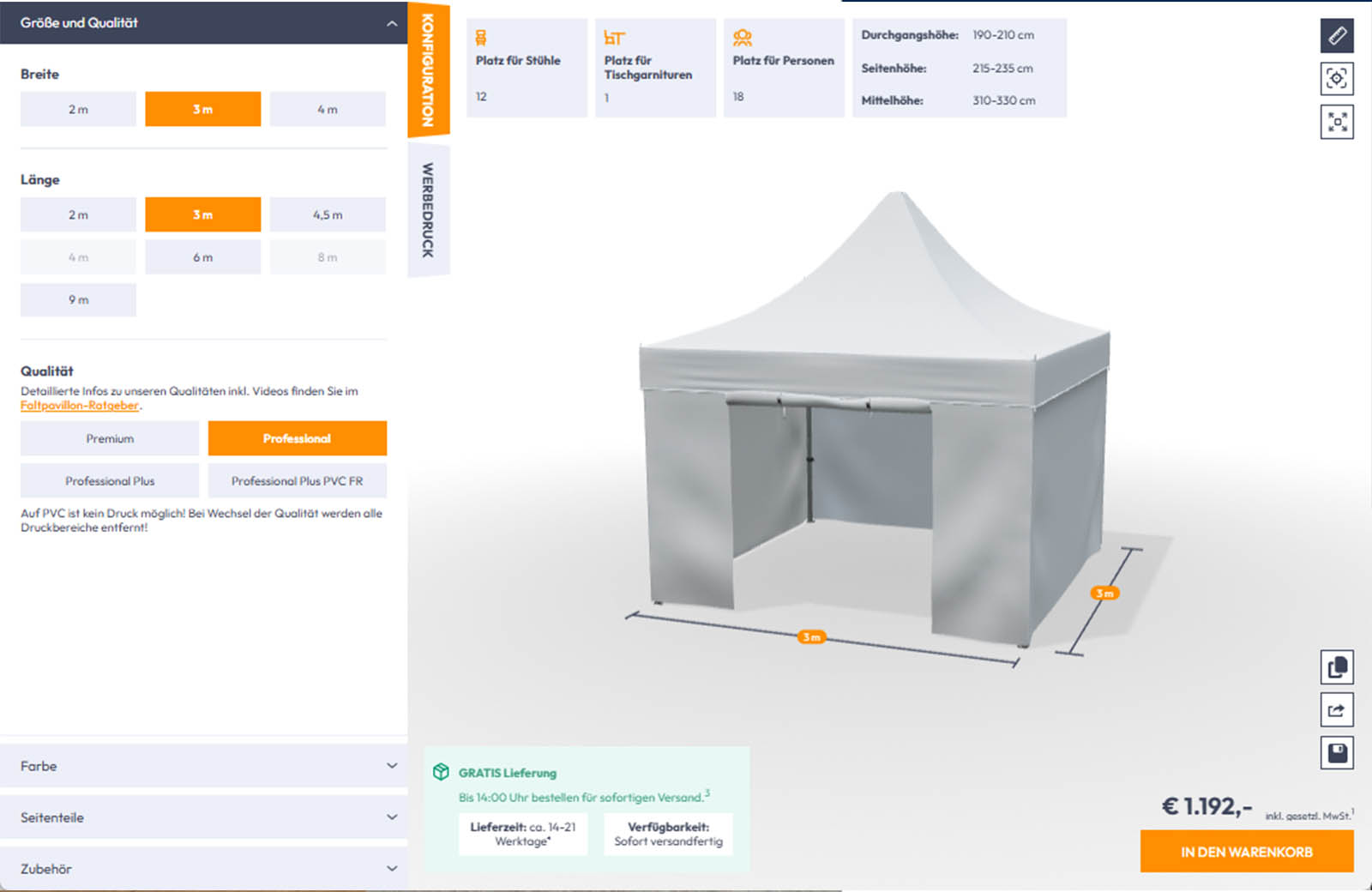Click the duplicate configuration icon
This screenshot has width=1372, height=892.
click(x=1336, y=667)
